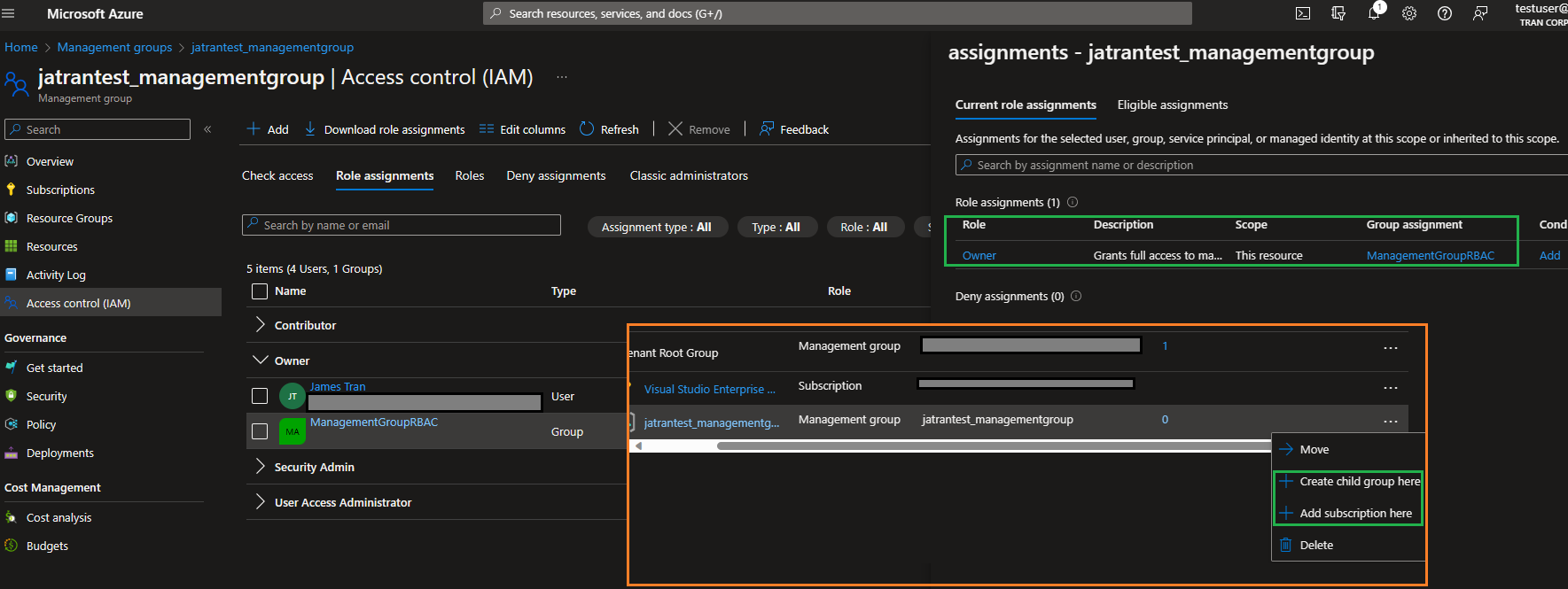
Task: Open ellipsis menu for Tenant Root Group row
Action: click(1391, 348)
